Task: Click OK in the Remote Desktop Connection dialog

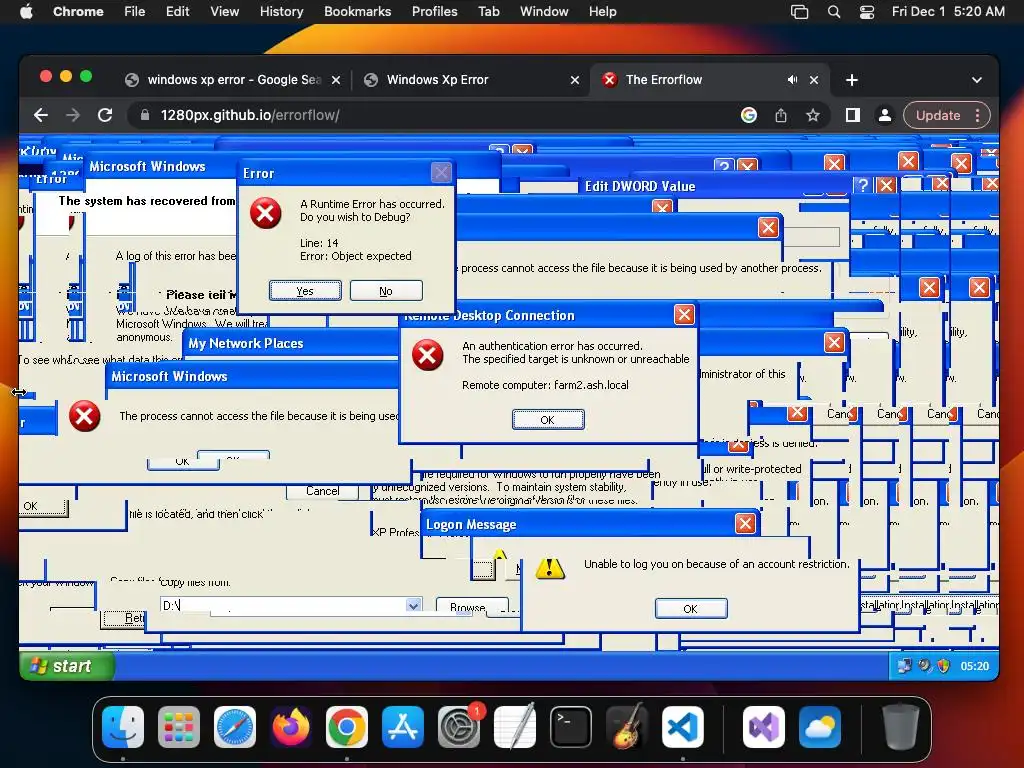Action: point(548,419)
